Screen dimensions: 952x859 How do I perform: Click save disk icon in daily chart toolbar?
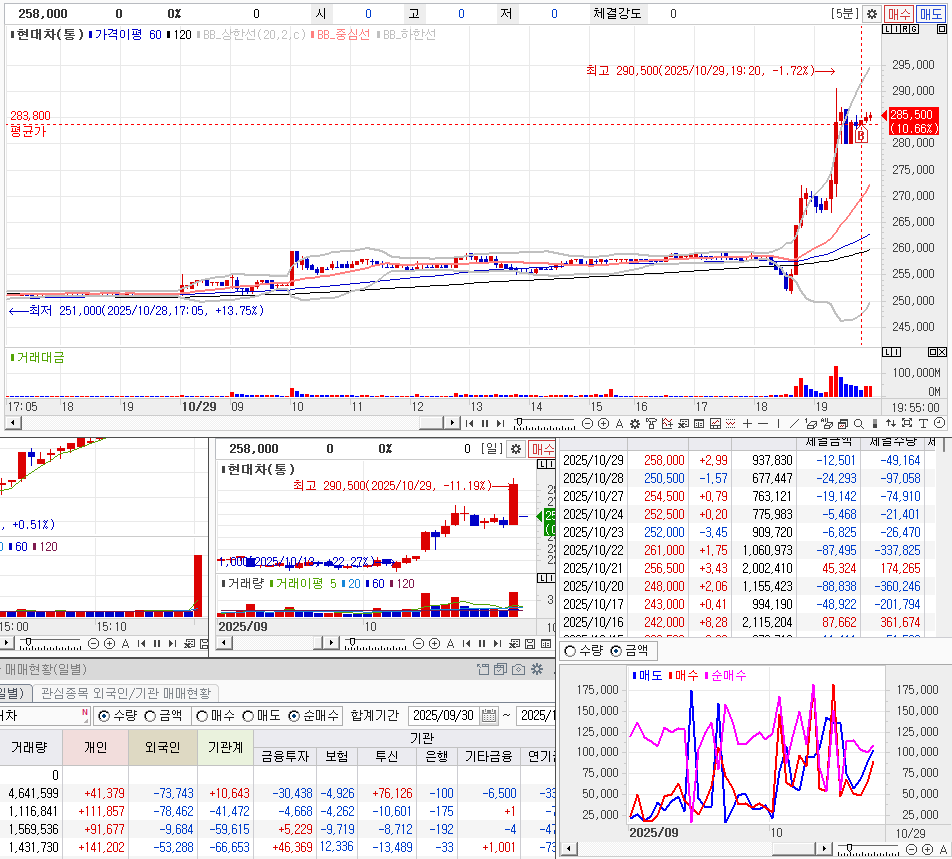(x=530, y=643)
